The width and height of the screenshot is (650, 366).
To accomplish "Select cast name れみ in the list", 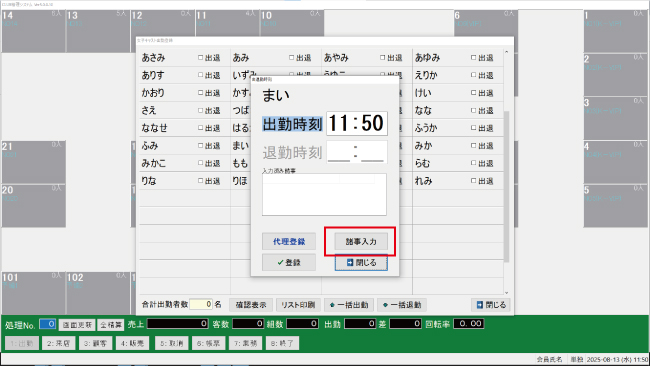I will coord(424,181).
